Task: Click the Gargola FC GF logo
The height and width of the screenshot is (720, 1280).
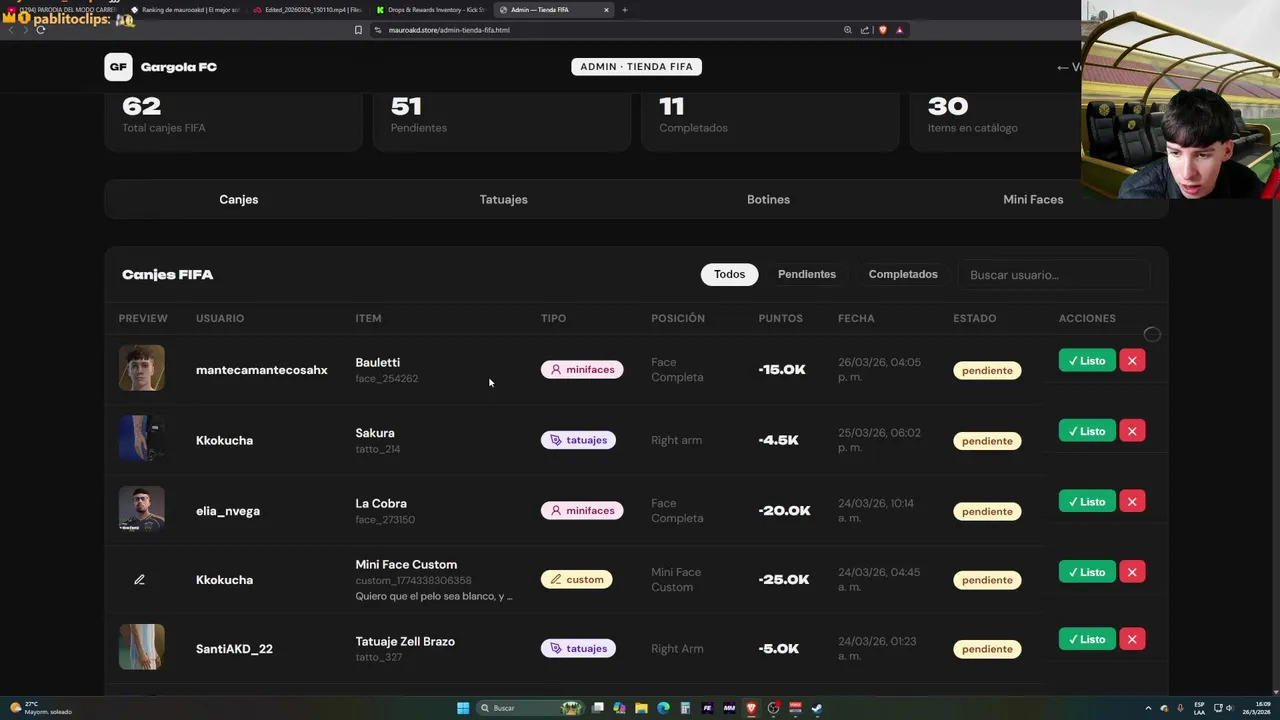Action: click(118, 67)
